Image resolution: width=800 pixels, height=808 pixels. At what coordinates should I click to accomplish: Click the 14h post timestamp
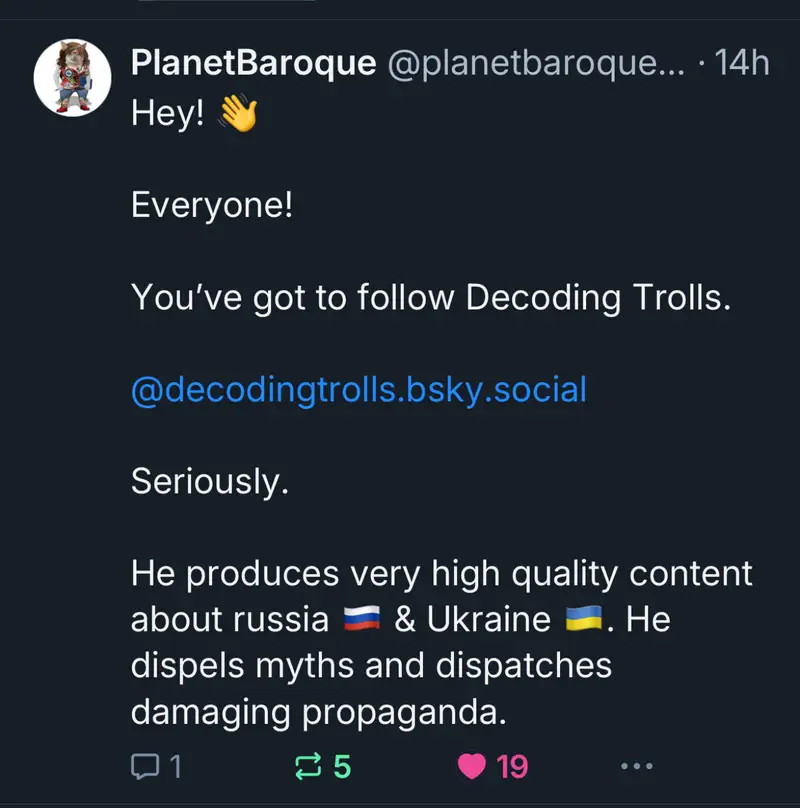[743, 64]
